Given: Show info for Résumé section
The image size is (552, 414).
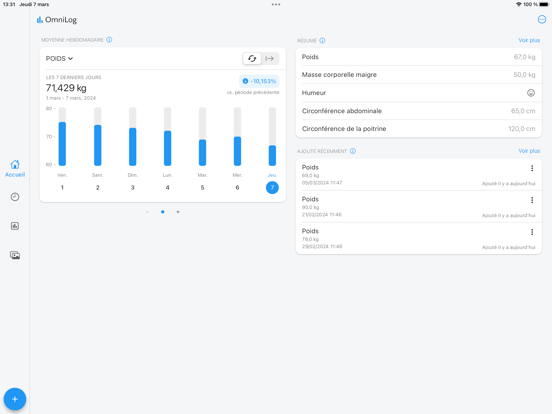Looking at the screenshot, I should (x=322, y=40).
